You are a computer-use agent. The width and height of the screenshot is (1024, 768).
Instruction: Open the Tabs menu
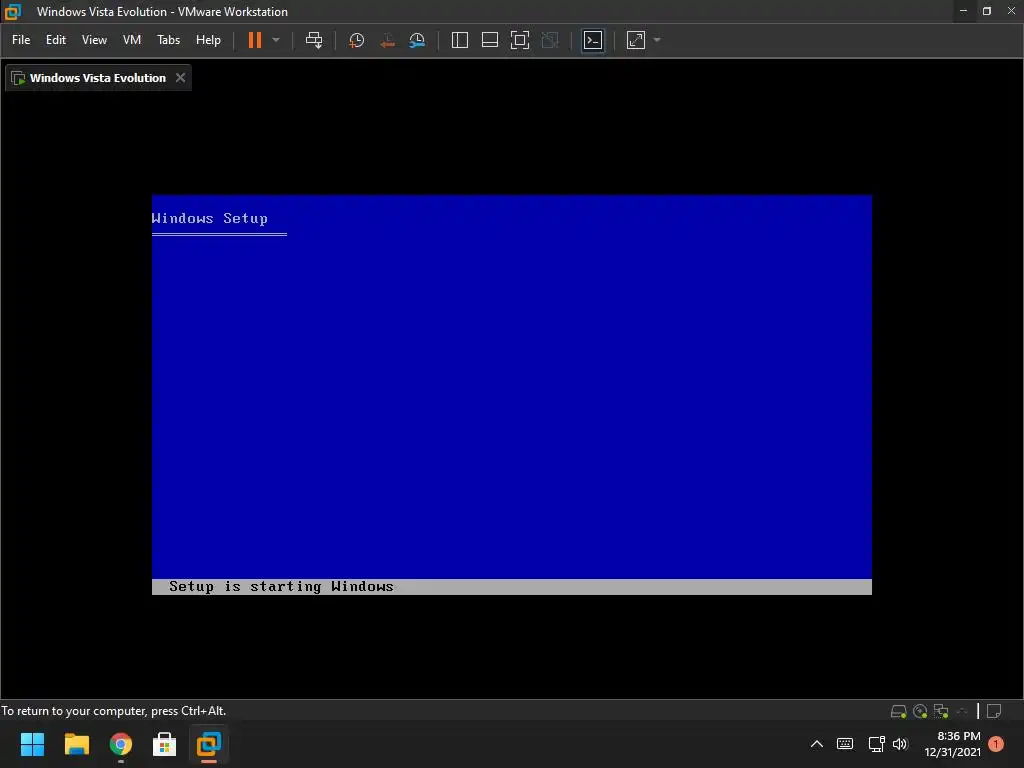coord(168,40)
